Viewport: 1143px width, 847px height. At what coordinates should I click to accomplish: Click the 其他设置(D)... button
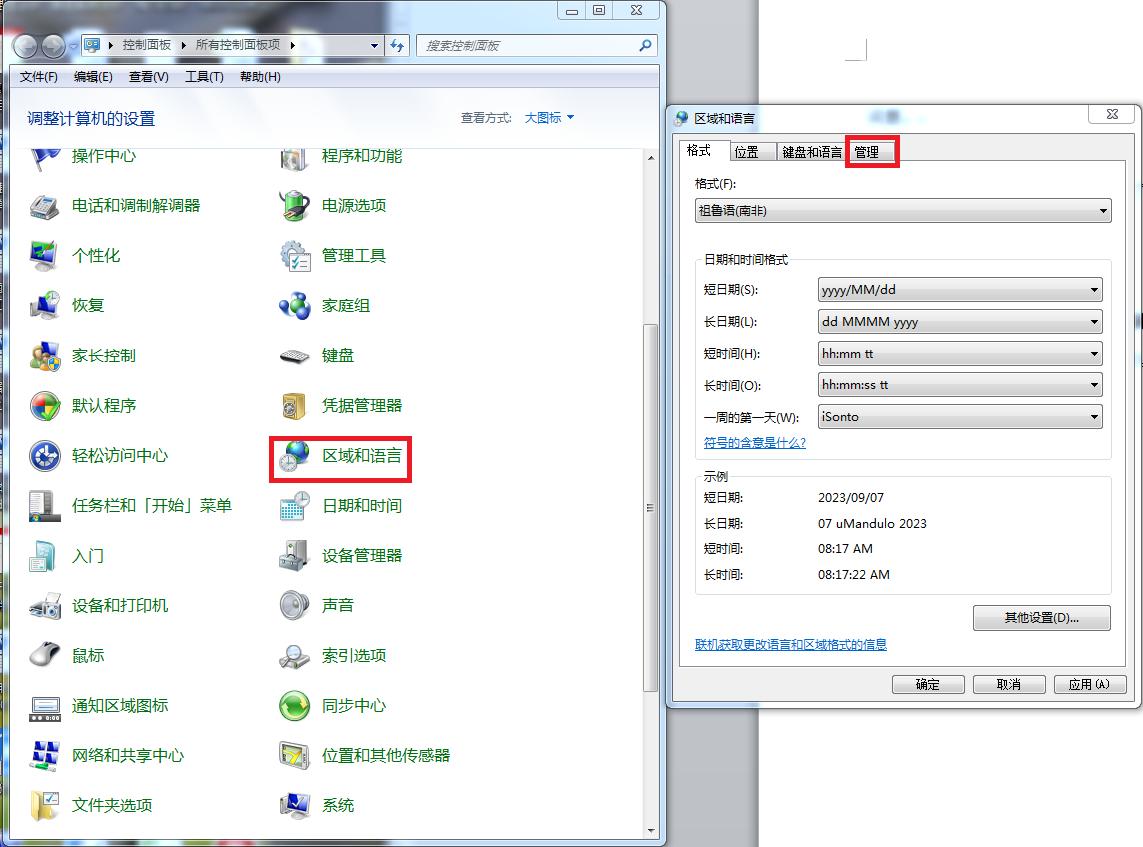click(x=1042, y=617)
